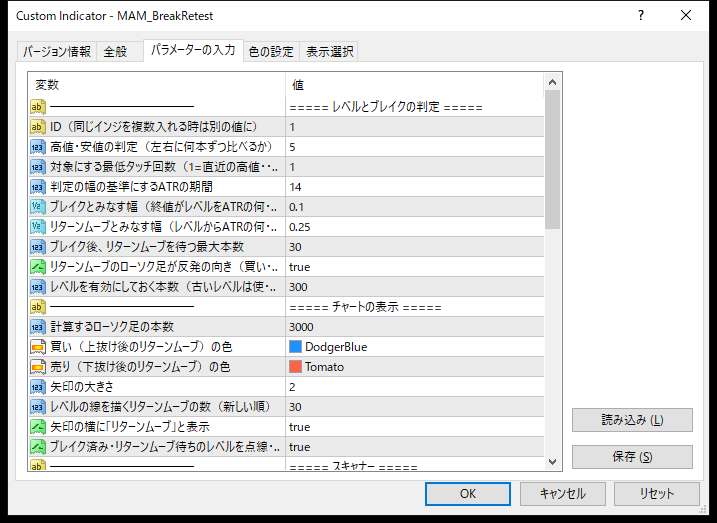Select the value 2 for 矢印の大きさ
Viewport: 717px width, 523px height.
click(415, 387)
